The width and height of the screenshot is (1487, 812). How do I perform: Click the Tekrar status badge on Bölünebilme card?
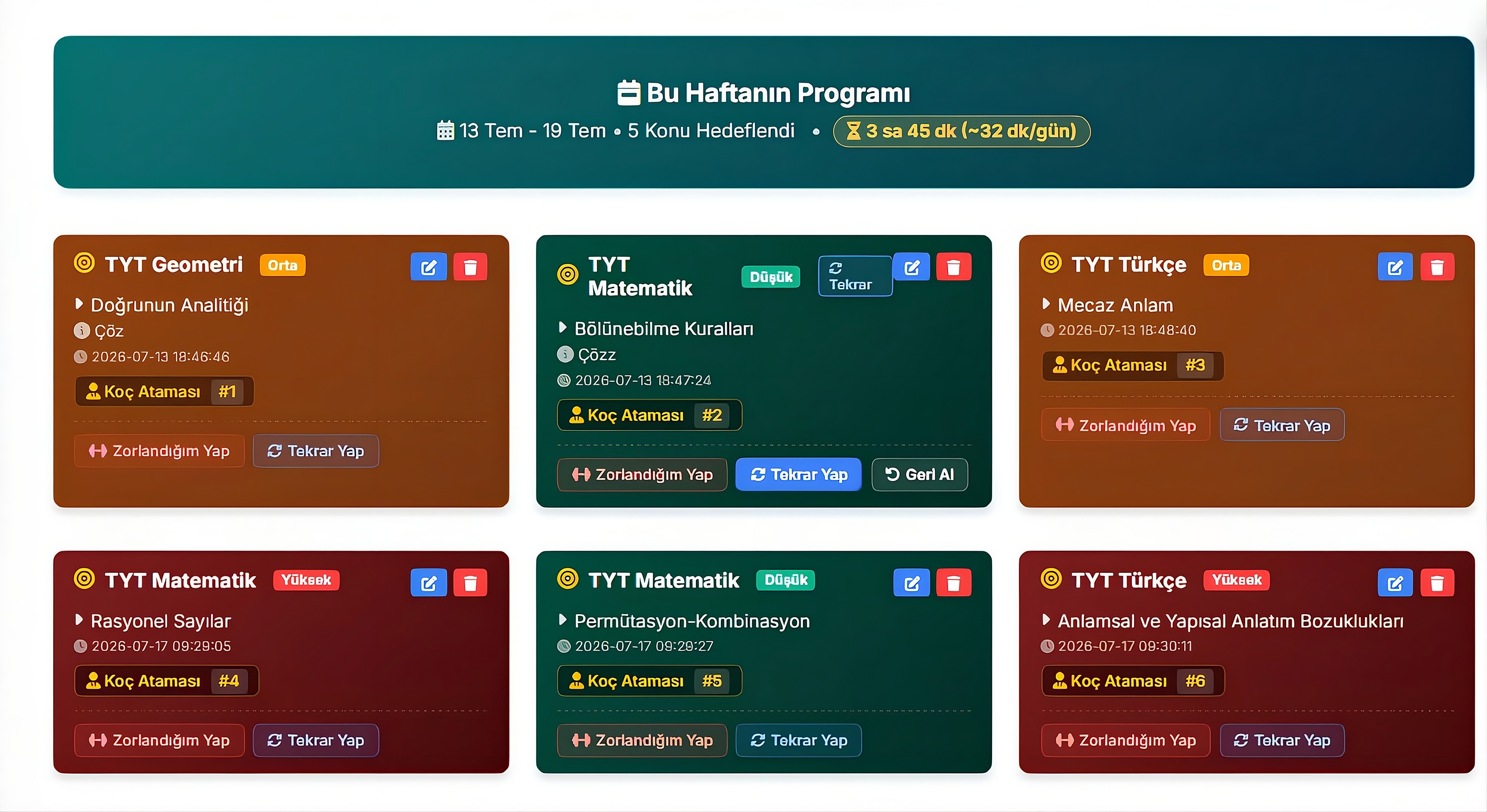pos(855,276)
